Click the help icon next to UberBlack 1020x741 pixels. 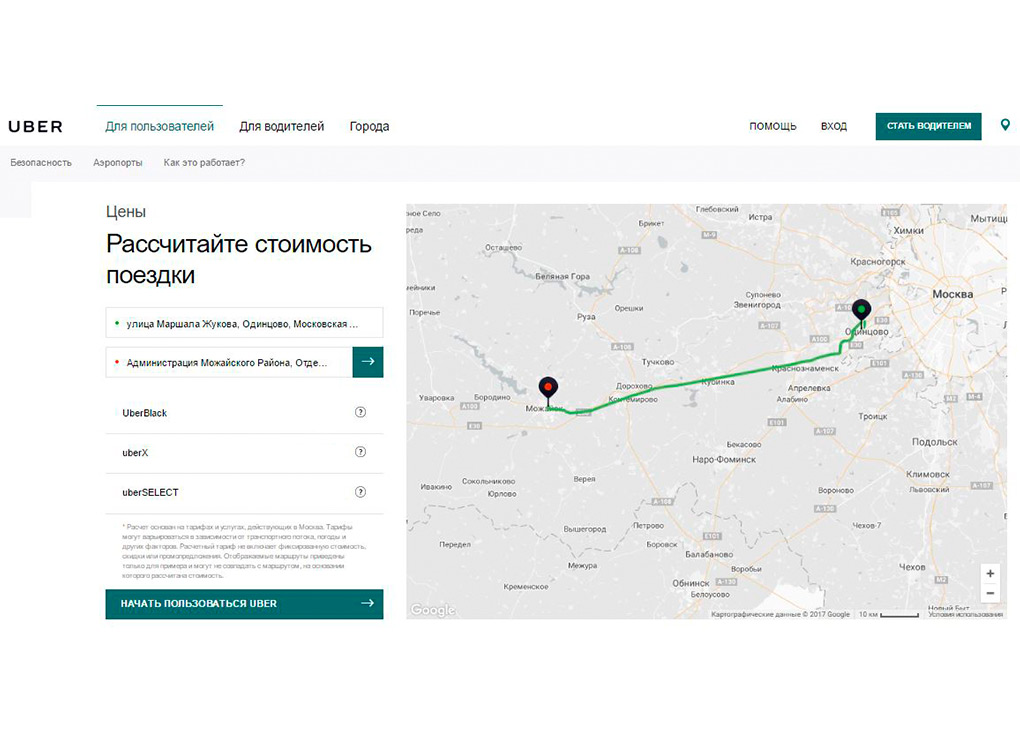click(360, 412)
